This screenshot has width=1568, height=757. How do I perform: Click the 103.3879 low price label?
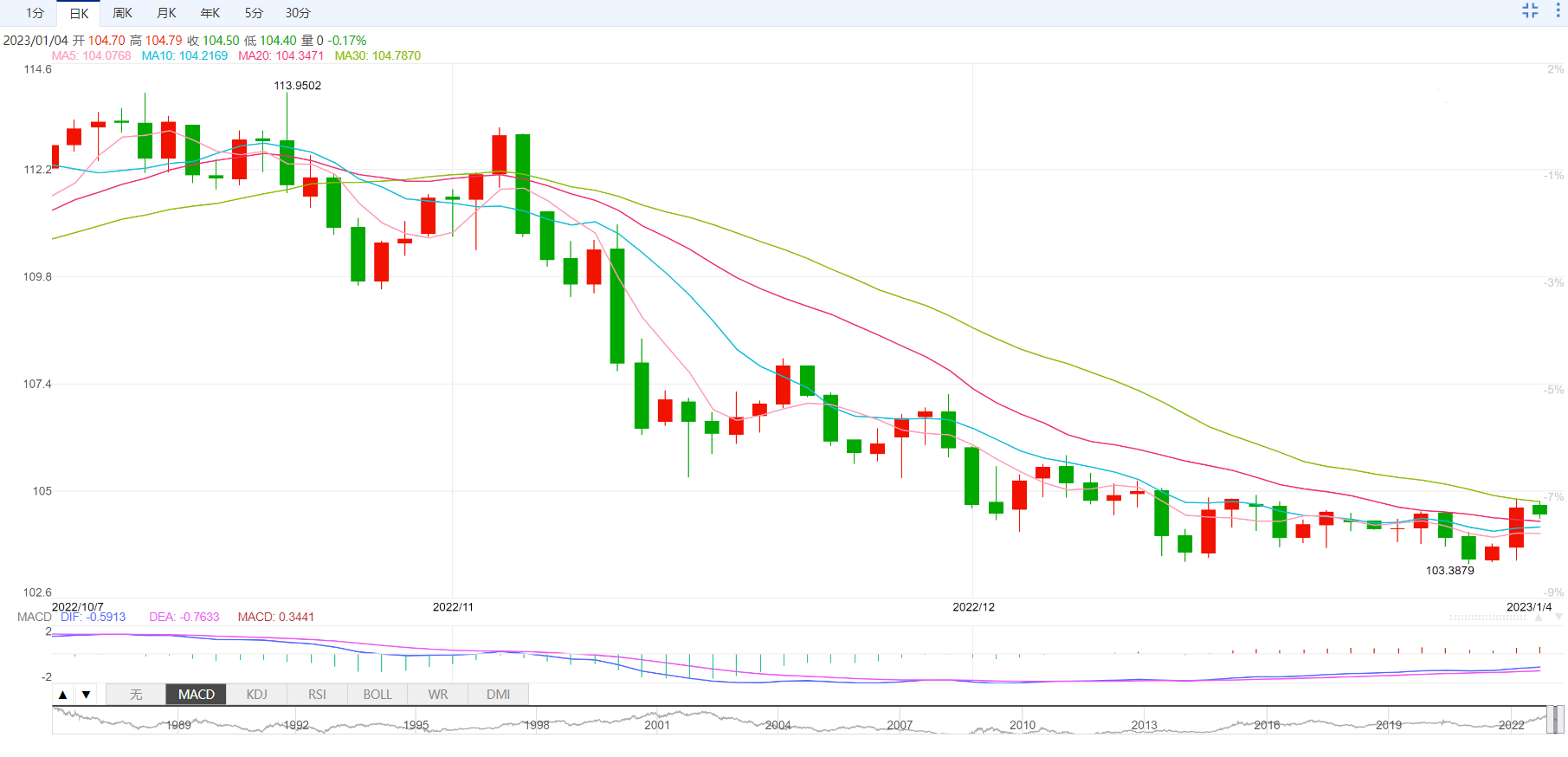[x=1449, y=571]
